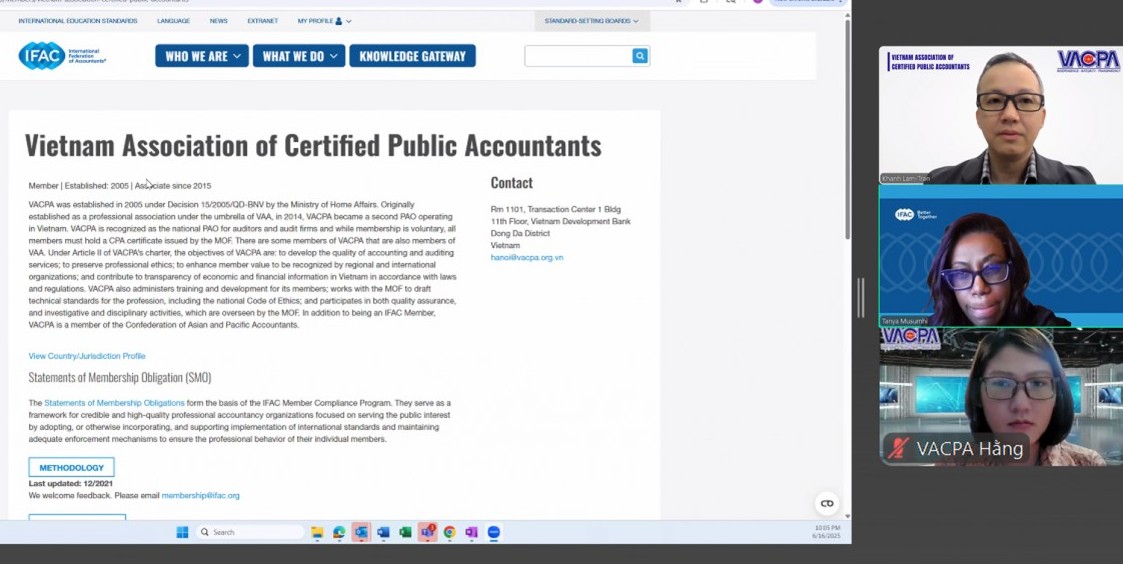The height and width of the screenshot is (564, 1123).
Task: Open Google Chrome from the taskbar
Action: [450, 532]
